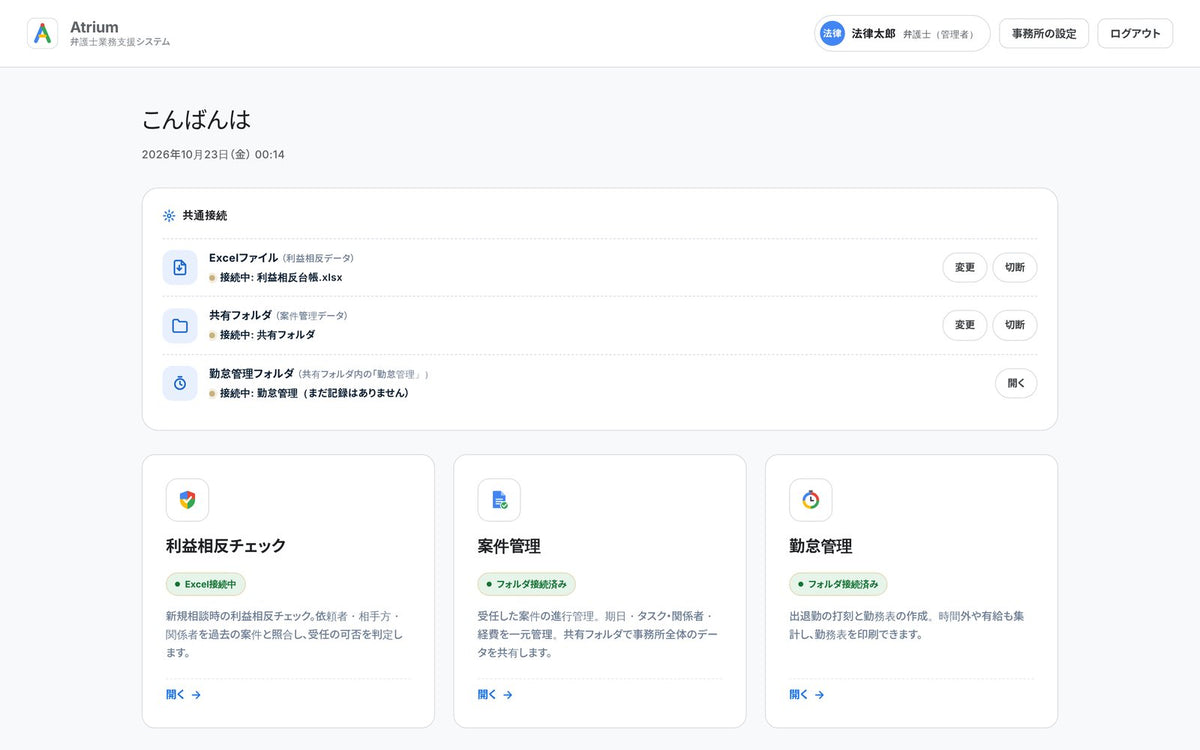Click the 勤怠管理フォルダ stopwatch icon
Viewport: 1200px width, 750px height.
click(180, 383)
